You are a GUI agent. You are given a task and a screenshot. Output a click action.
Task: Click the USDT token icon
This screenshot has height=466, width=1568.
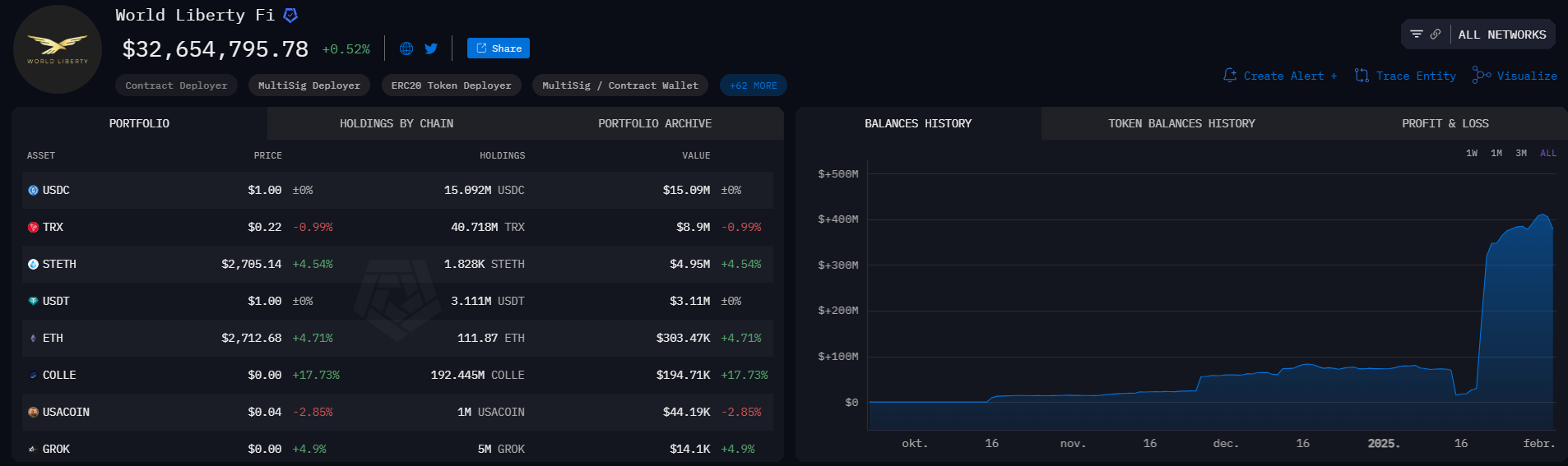click(33, 301)
